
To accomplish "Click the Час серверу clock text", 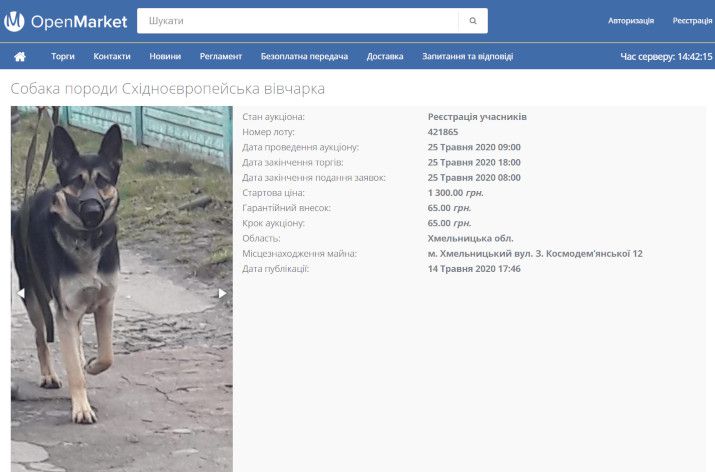I will (666, 57).
